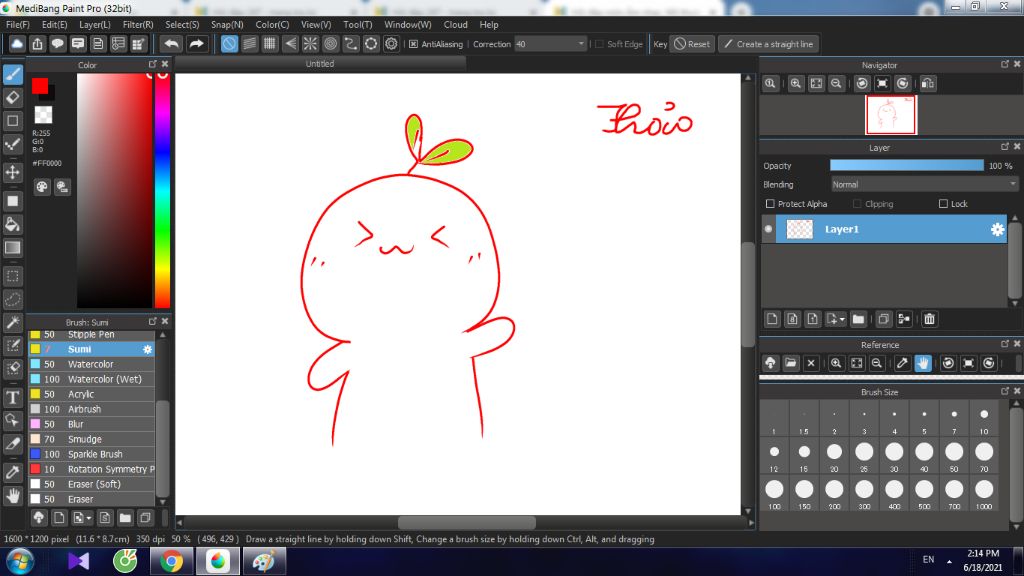Undock the Reference panel
Viewport: 1024px width, 576px height.
tap(1004, 344)
